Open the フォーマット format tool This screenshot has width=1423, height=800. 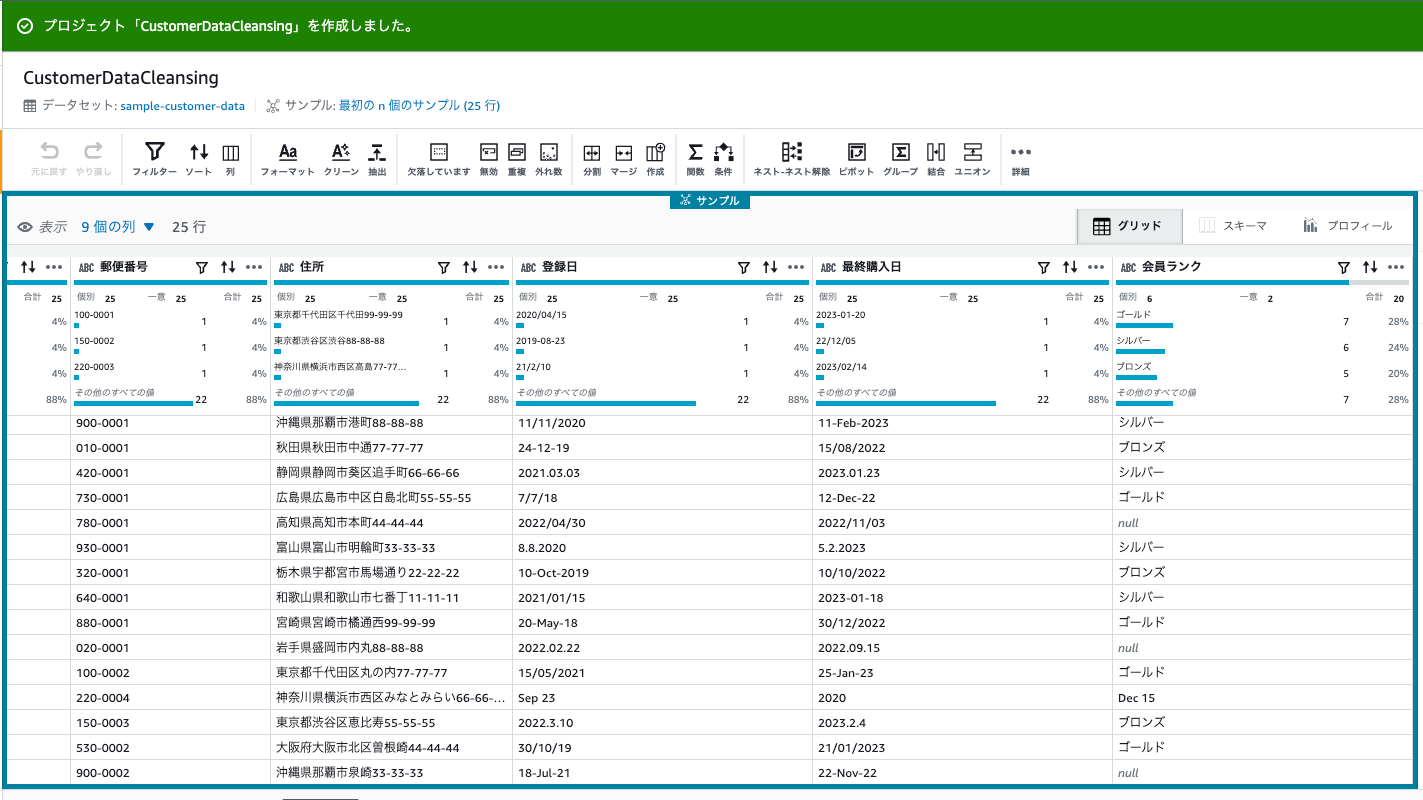tap(288, 159)
